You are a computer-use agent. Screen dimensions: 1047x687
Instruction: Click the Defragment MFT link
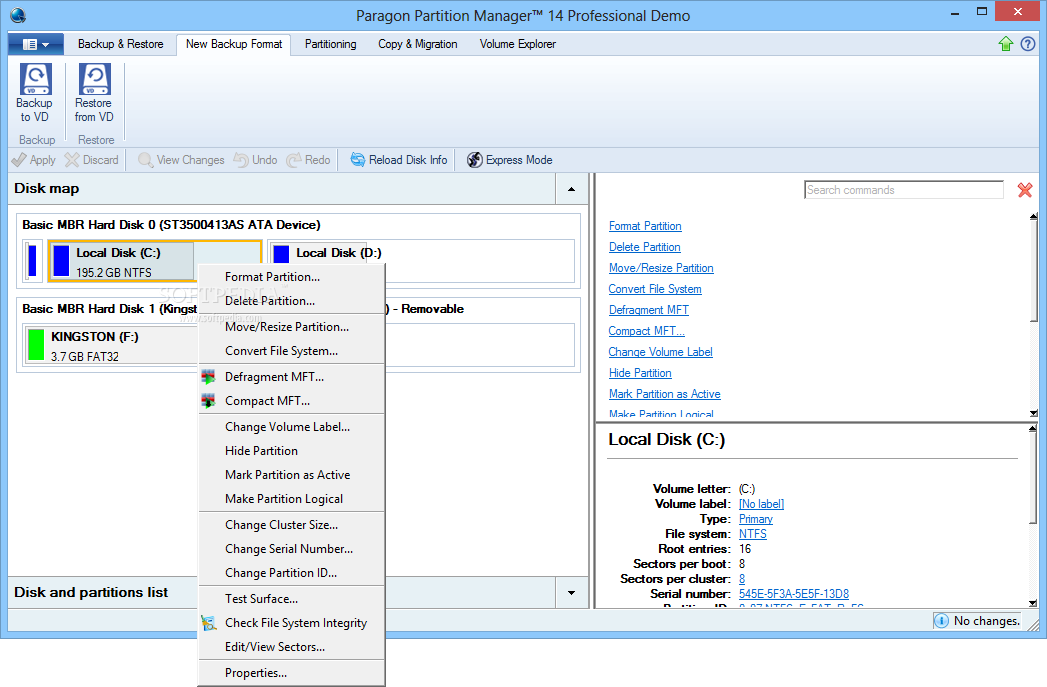tap(648, 310)
